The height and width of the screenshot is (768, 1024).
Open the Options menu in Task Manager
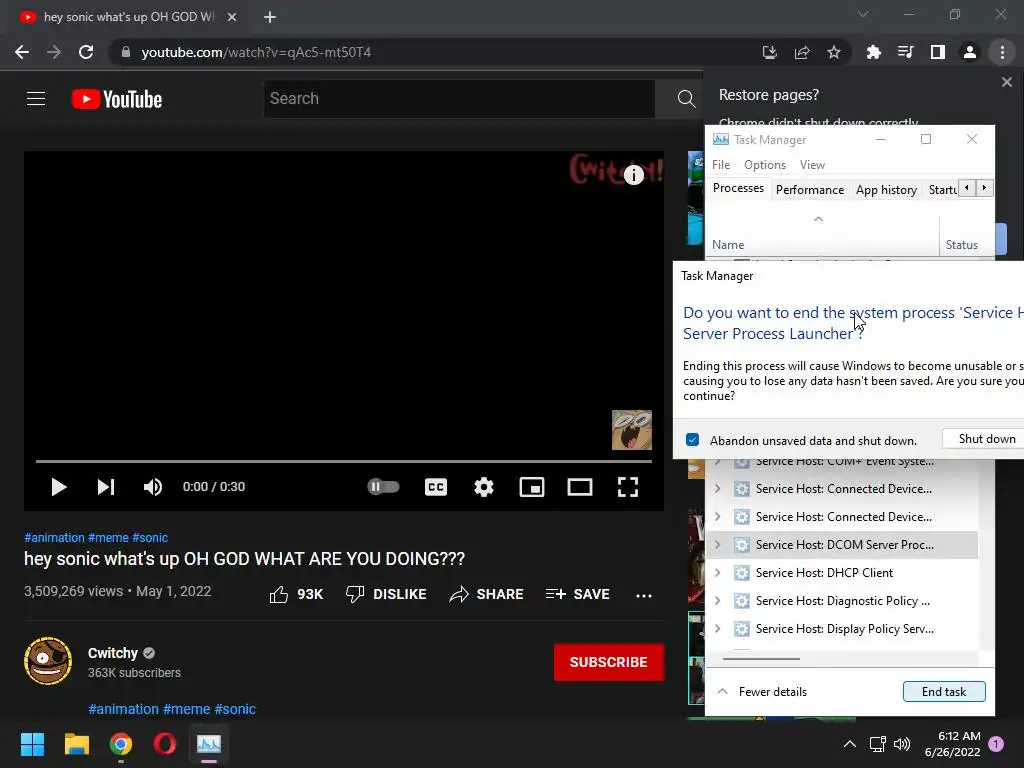point(765,165)
